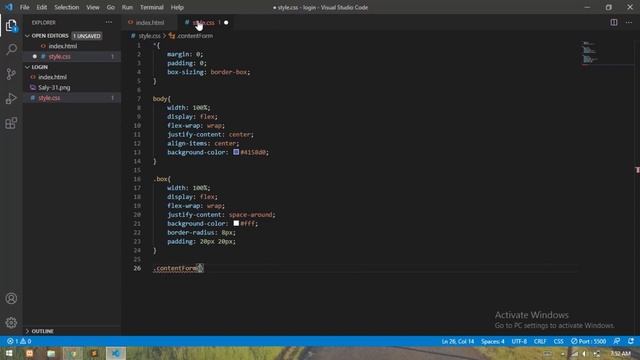Open the File menu

(24, 7)
